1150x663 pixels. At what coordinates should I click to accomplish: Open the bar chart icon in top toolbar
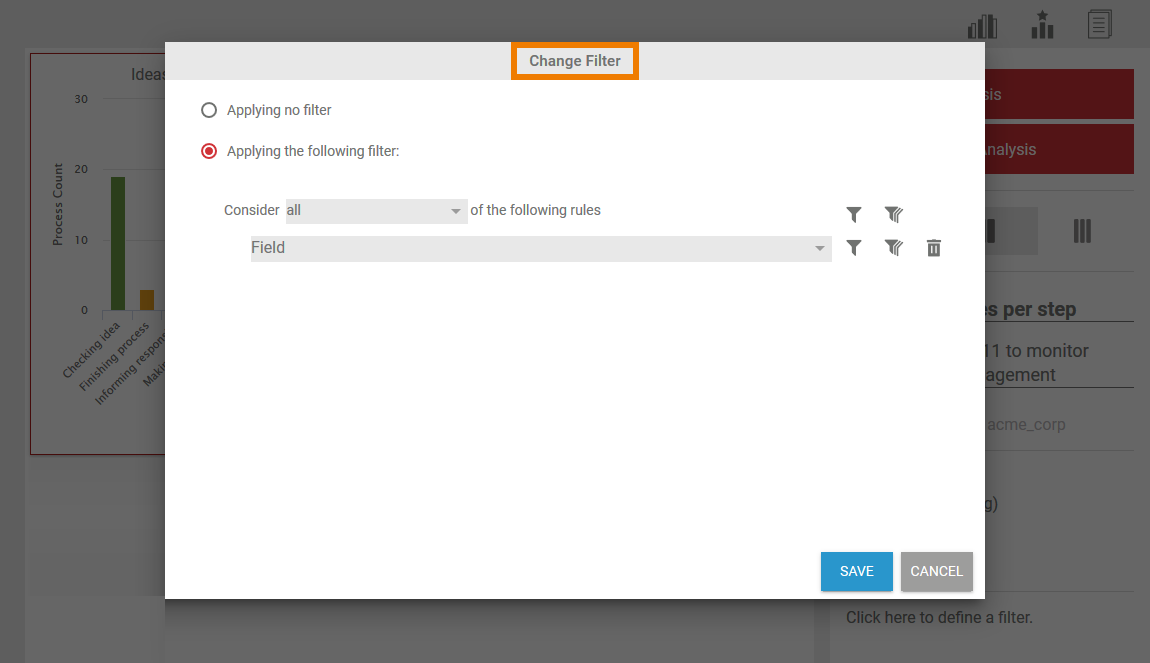tap(982, 26)
